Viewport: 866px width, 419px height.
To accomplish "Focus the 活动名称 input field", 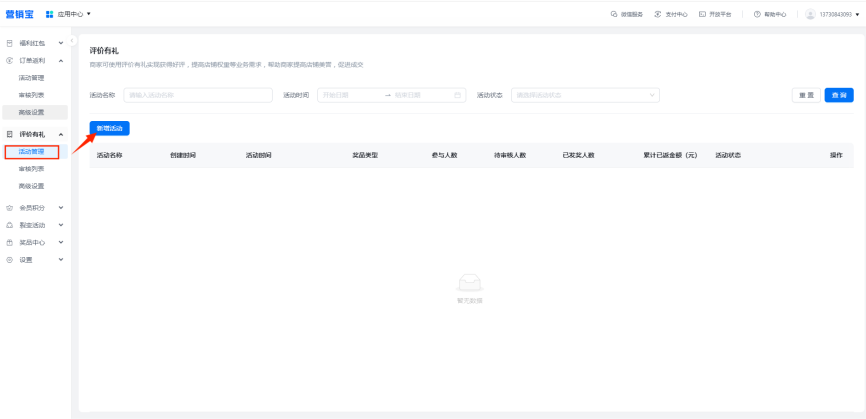I will pos(197,95).
